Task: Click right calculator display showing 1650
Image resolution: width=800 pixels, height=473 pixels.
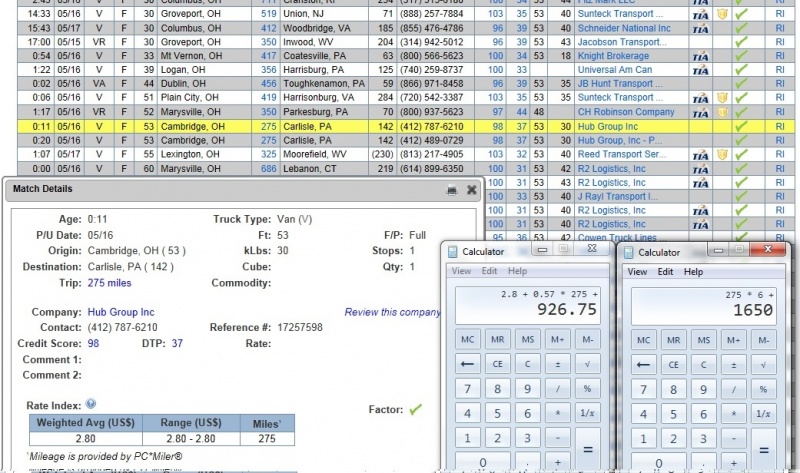Action: [703, 306]
